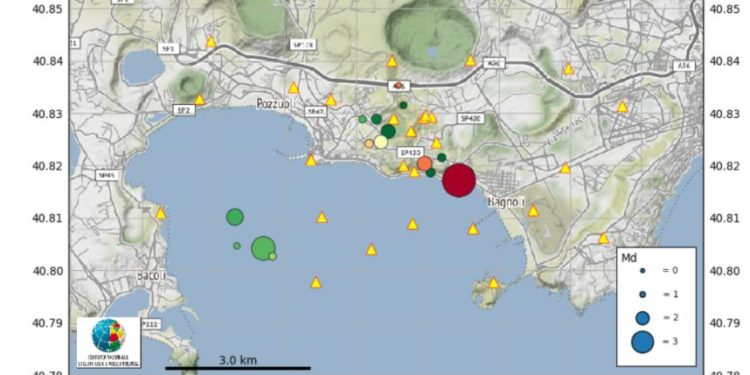The height and width of the screenshot is (375, 750).
Task: Select the medium green circle north of the biggest bay circle
Action: click(x=235, y=217)
